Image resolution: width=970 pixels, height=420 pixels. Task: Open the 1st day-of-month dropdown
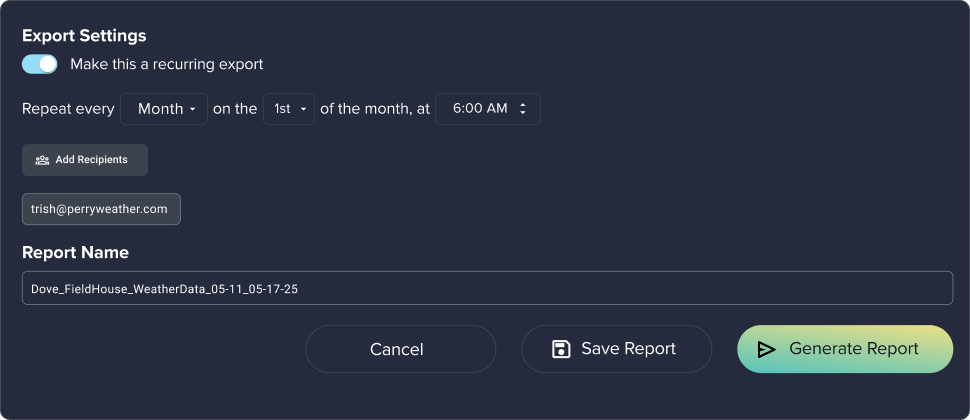(289, 109)
